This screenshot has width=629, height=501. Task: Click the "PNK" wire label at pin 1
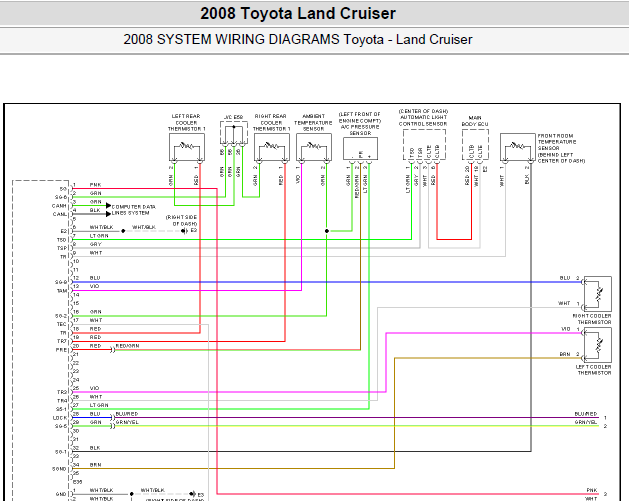(x=95, y=185)
